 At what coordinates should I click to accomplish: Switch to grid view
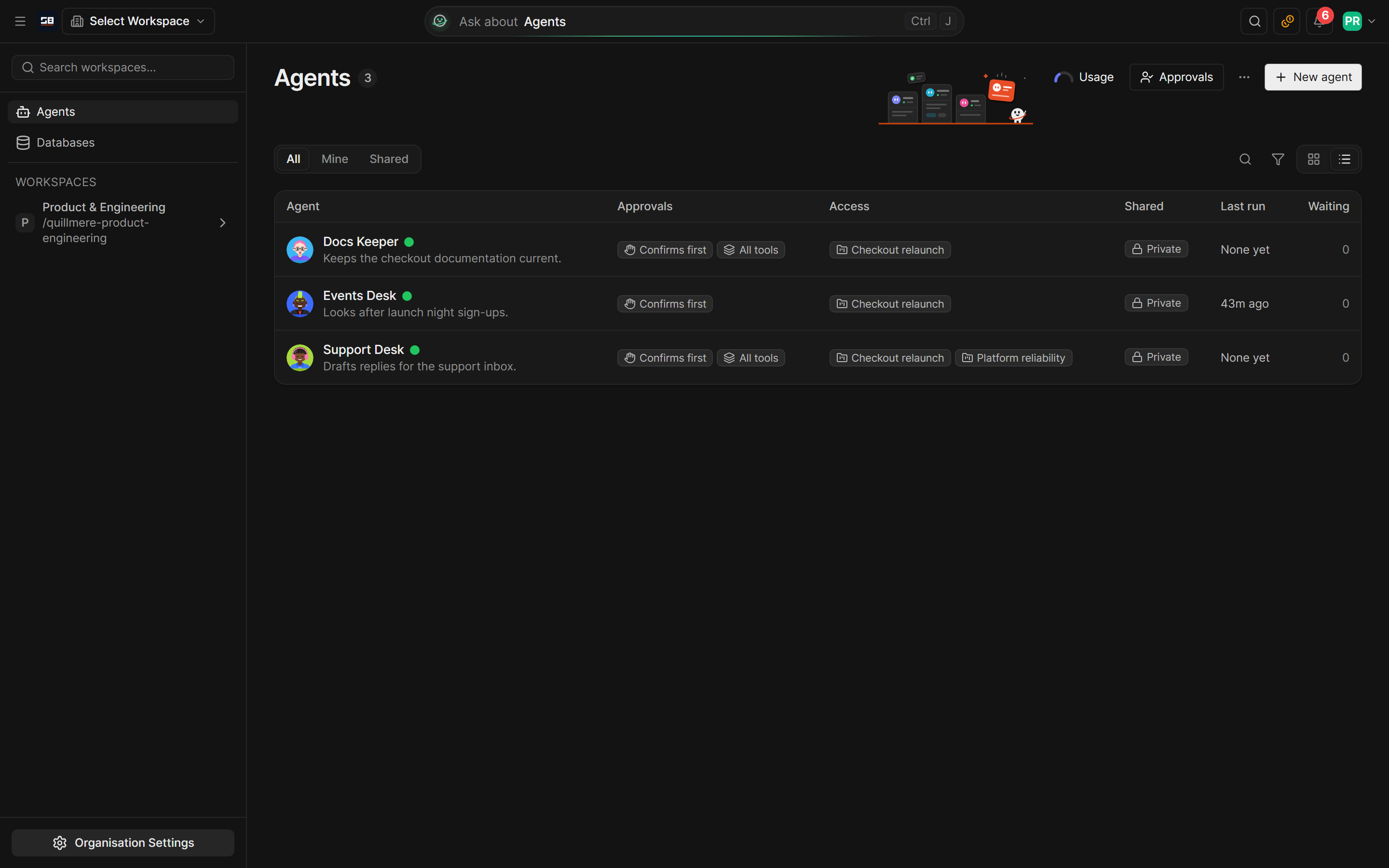pyautogui.click(x=1313, y=159)
